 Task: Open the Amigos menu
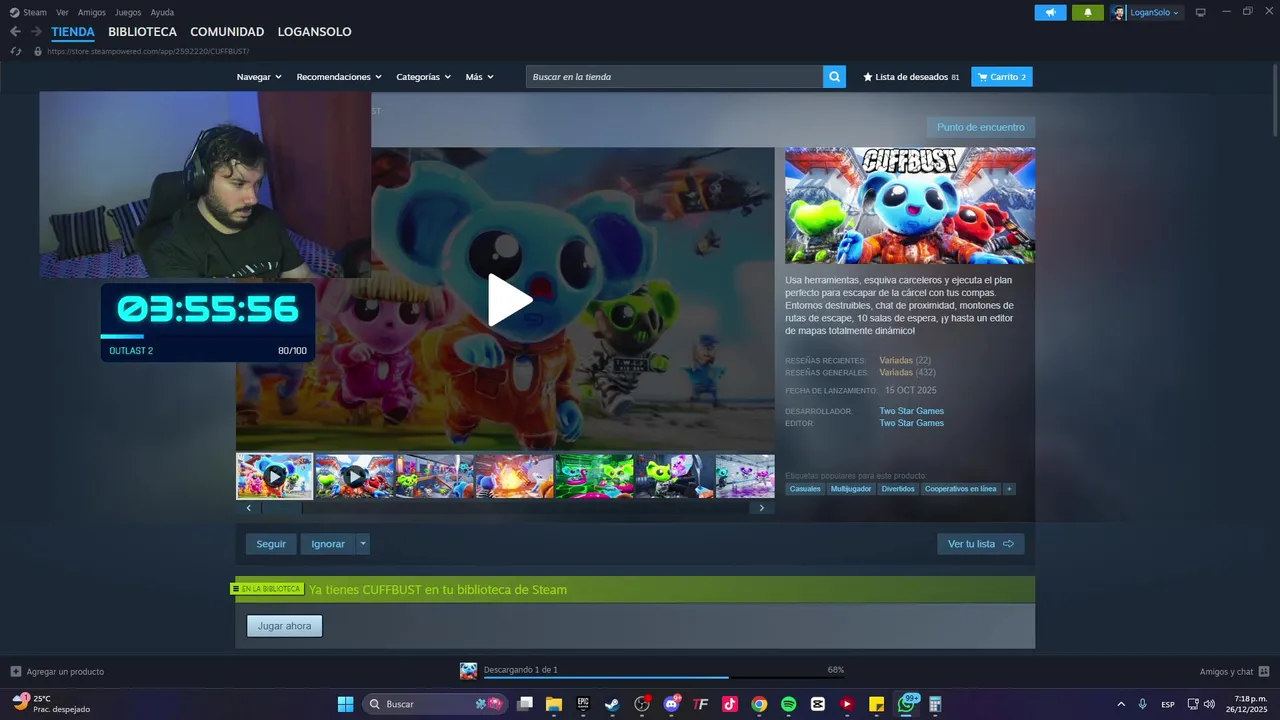(91, 12)
